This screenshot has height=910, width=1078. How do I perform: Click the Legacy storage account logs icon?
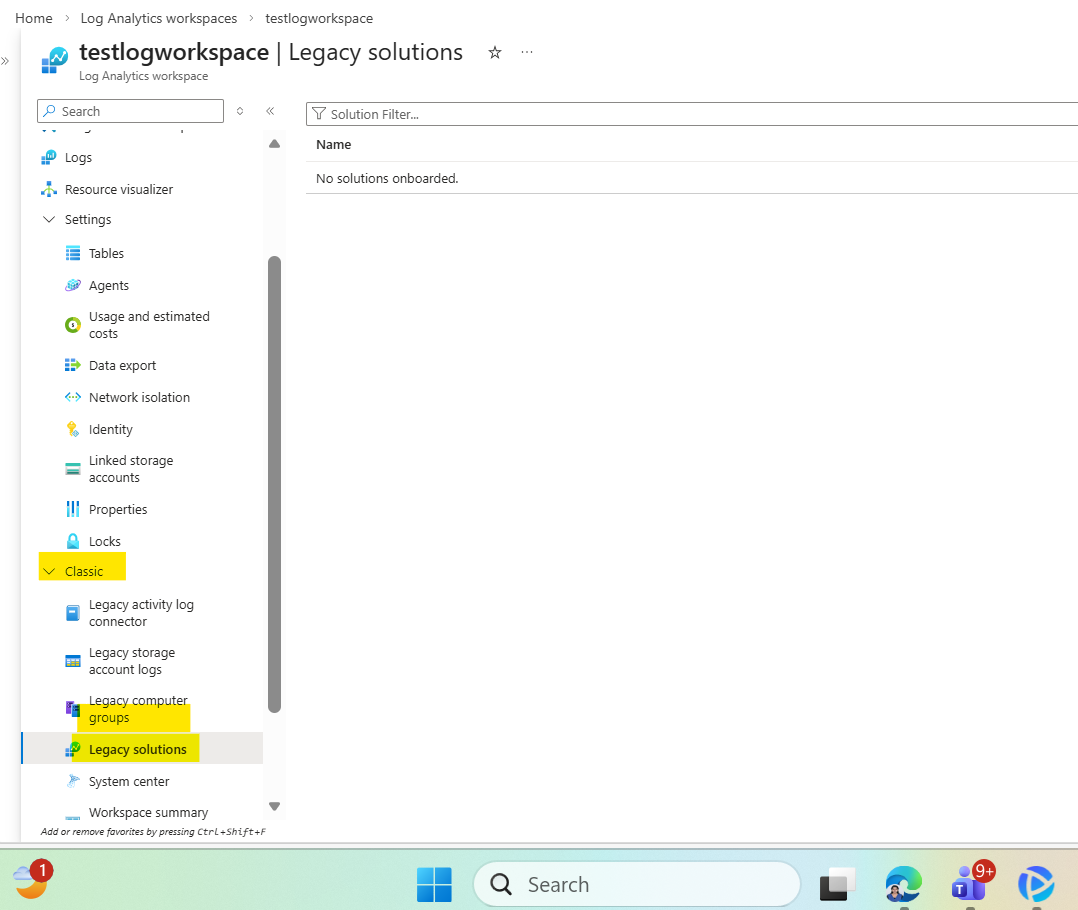(x=73, y=661)
